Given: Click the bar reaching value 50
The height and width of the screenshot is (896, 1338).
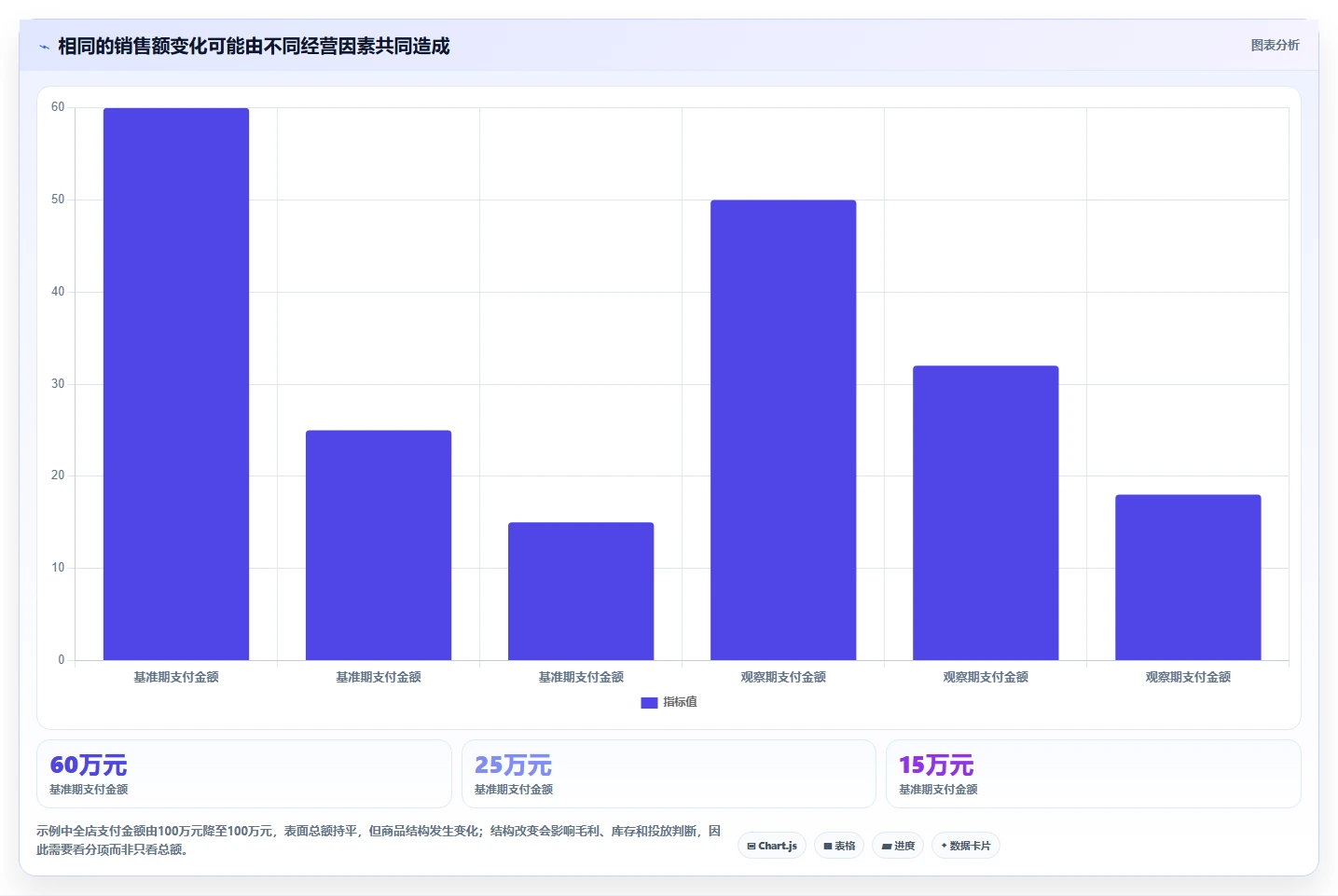Looking at the screenshot, I should (783, 430).
